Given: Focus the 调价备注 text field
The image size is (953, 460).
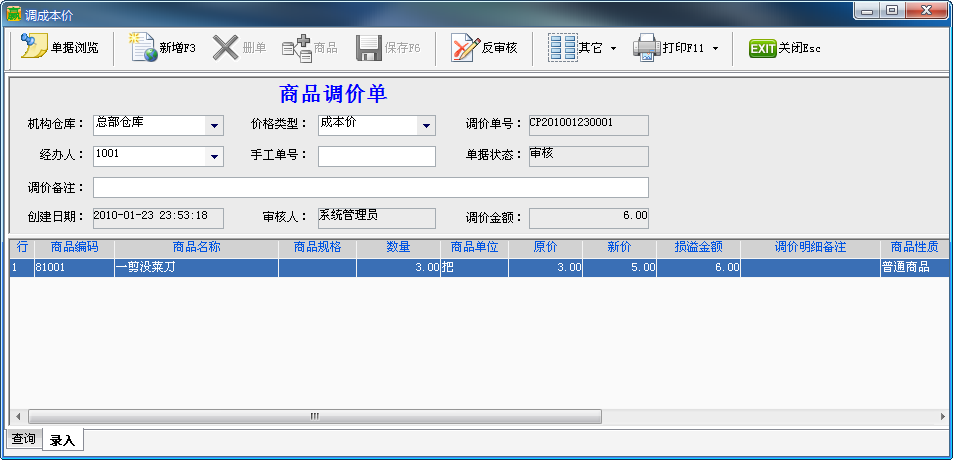Looking at the screenshot, I should click(x=370, y=188).
